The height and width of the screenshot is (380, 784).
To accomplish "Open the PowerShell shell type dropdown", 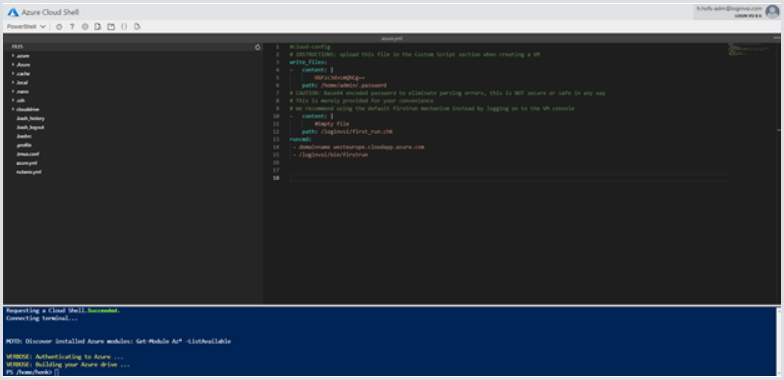I will 26,26.
